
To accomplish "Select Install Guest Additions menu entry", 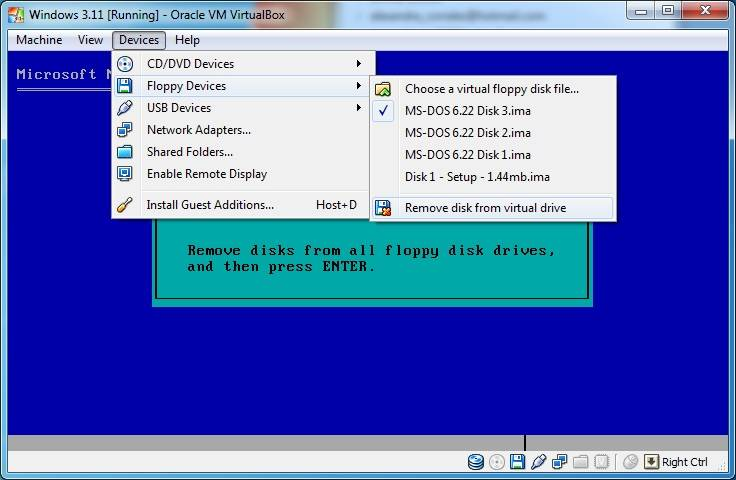I will [x=210, y=205].
